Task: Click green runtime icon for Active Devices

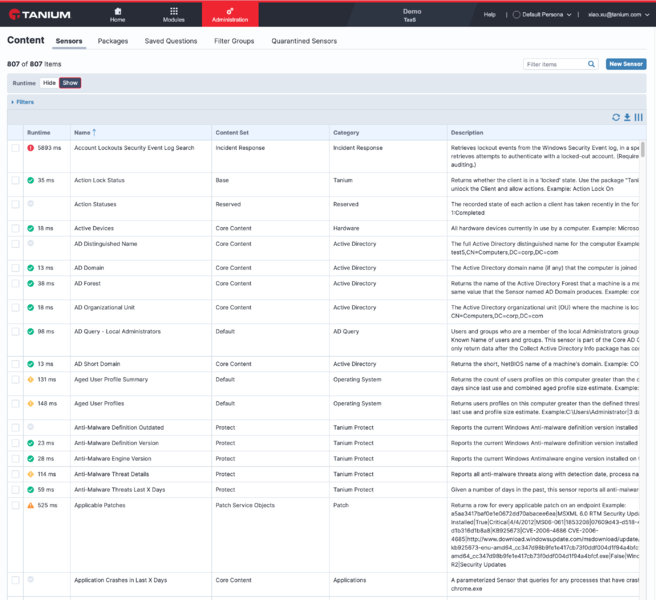Action: [x=31, y=228]
